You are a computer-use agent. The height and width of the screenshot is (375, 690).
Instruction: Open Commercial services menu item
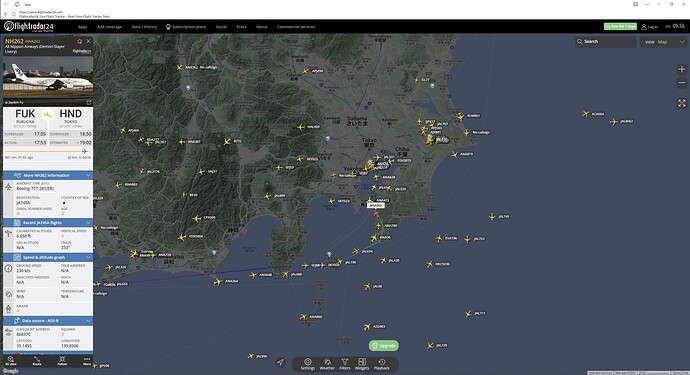pyautogui.click(x=296, y=27)
